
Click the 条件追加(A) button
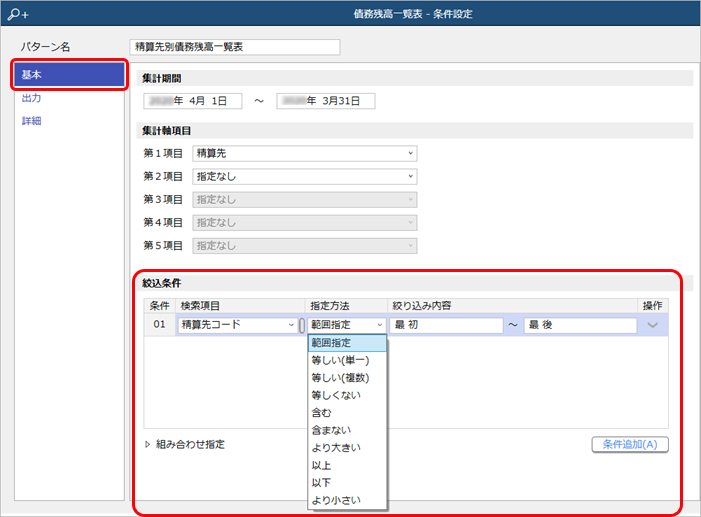click(x=630, y=445)
